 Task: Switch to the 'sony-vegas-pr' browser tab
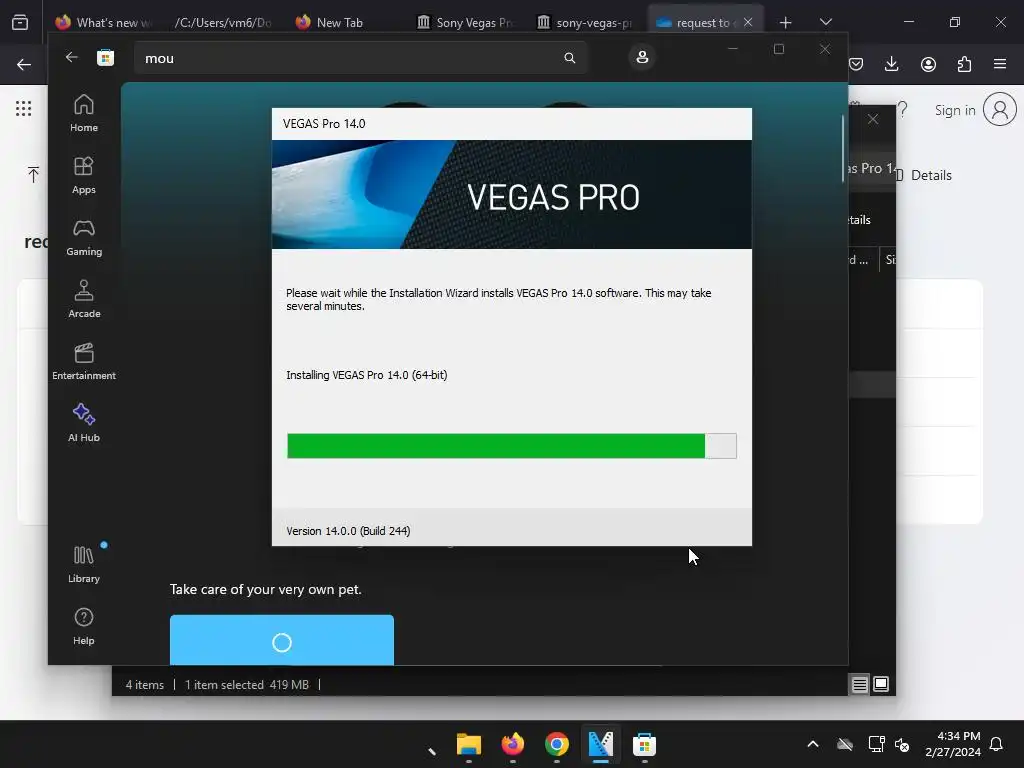point(585,22)
